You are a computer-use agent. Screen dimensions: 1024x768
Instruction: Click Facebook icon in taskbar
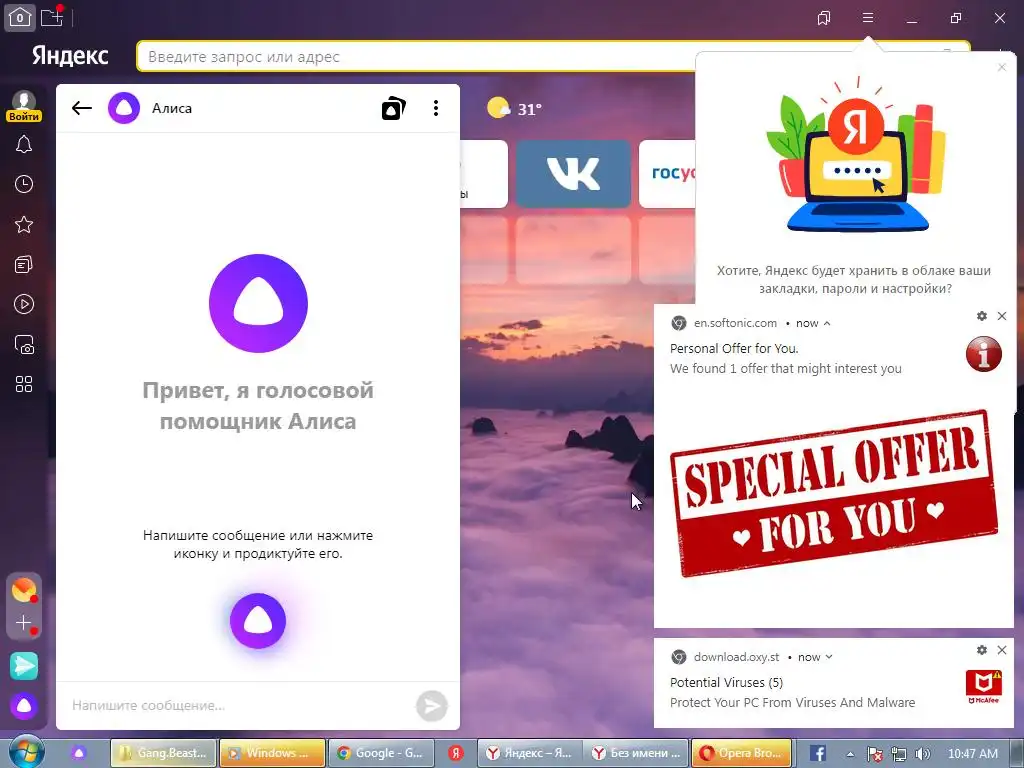click(818, 753)
